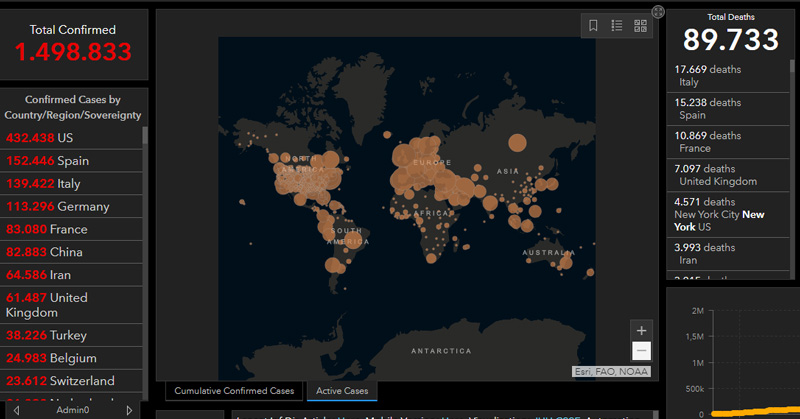Zoom in on the map
This screenshot has width=800, height=419.
coord(641,330)
